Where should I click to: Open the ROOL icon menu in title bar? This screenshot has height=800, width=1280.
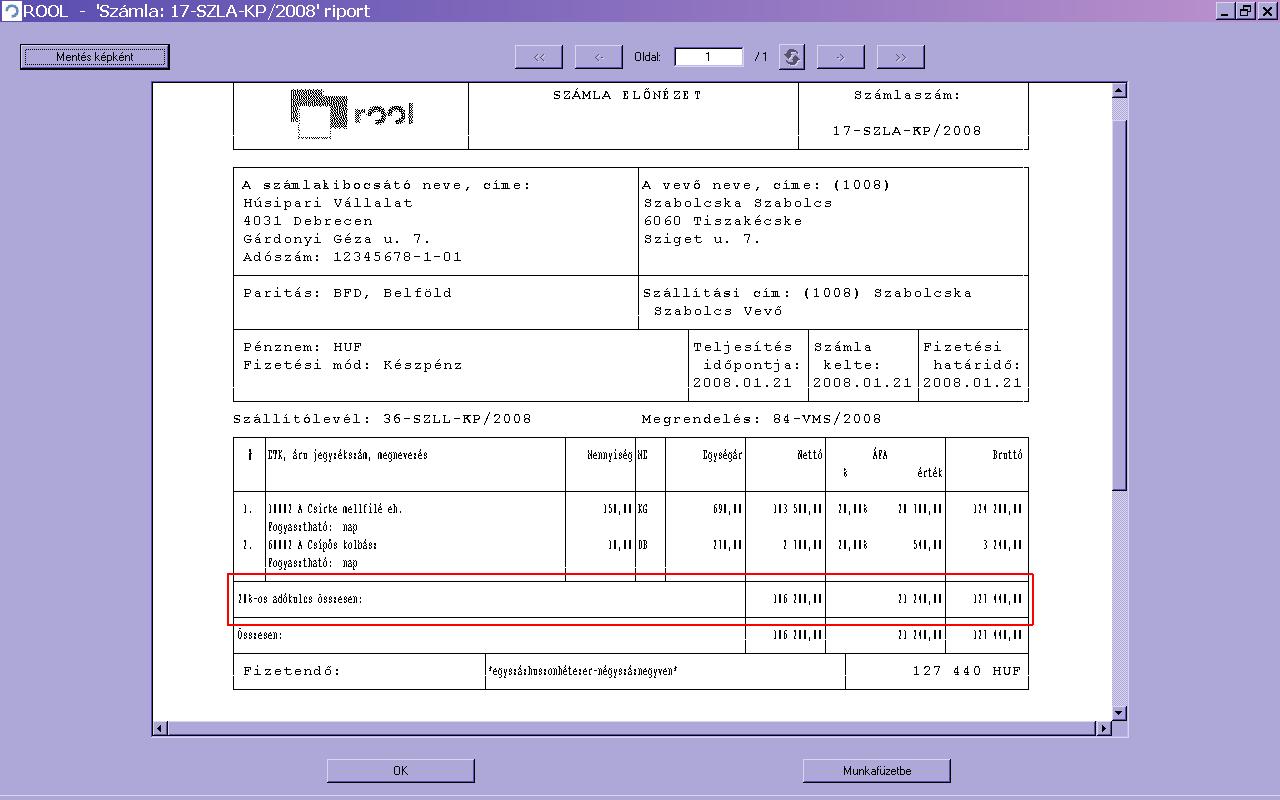11,10
